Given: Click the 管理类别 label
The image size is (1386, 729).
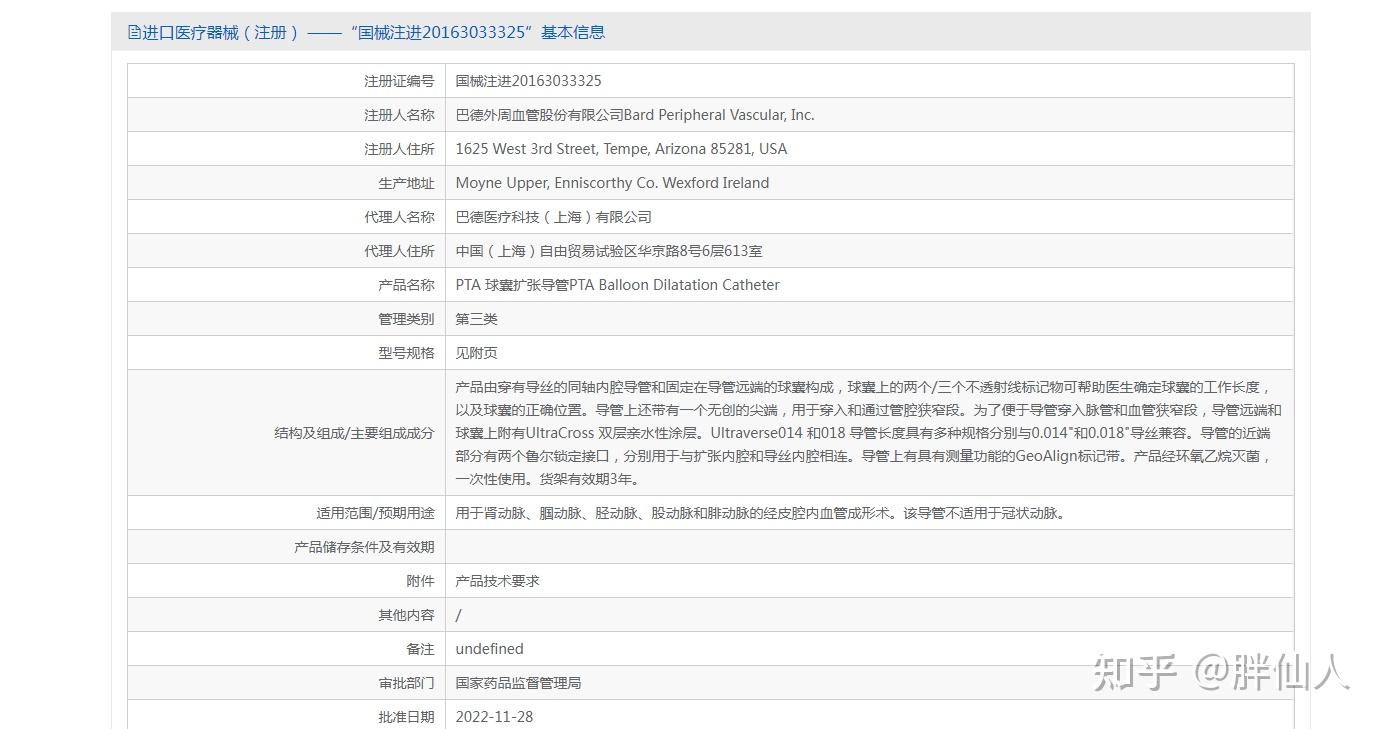Looking at the screenshot, I should pos(406,319).
